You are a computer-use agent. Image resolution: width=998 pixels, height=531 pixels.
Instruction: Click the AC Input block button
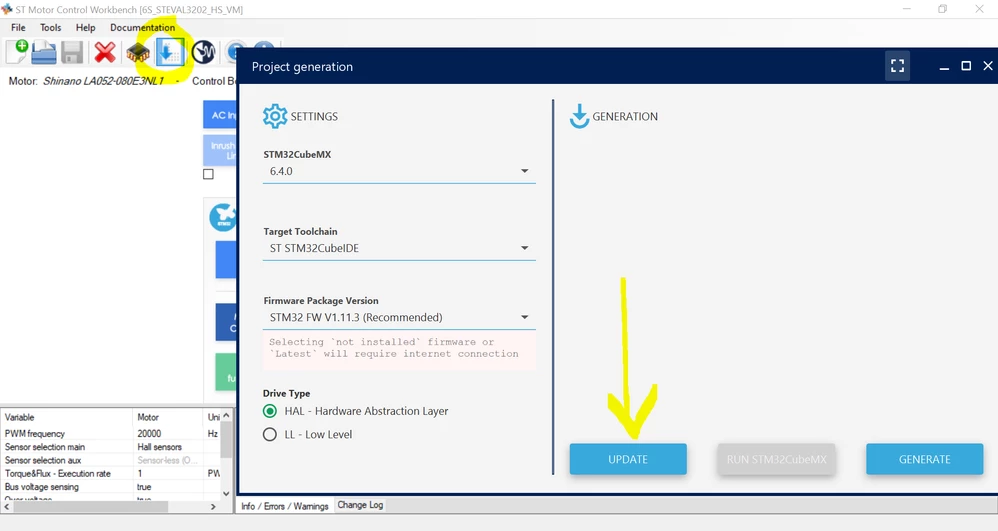pos(220,115)
